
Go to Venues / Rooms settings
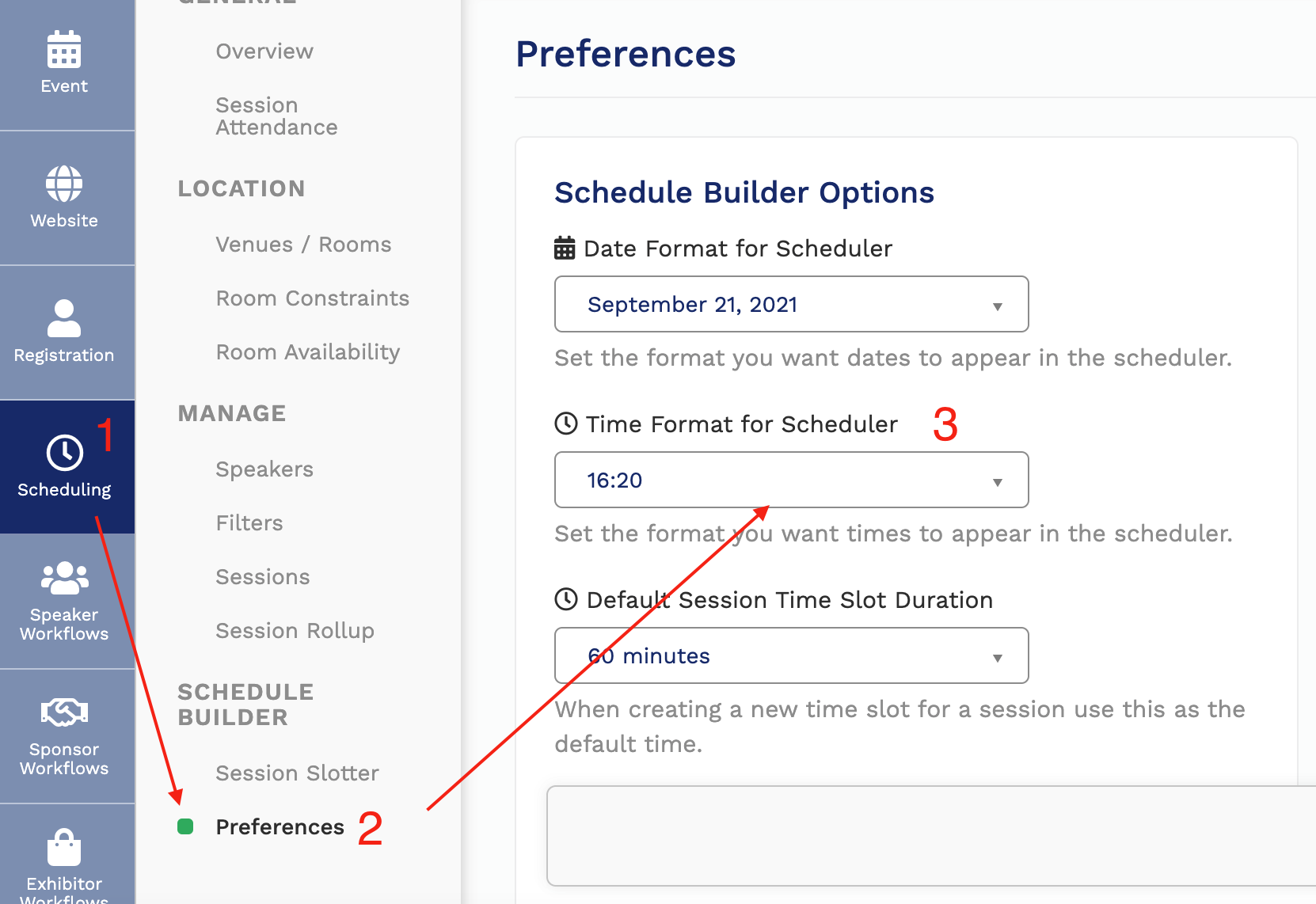tap(302, 244)
